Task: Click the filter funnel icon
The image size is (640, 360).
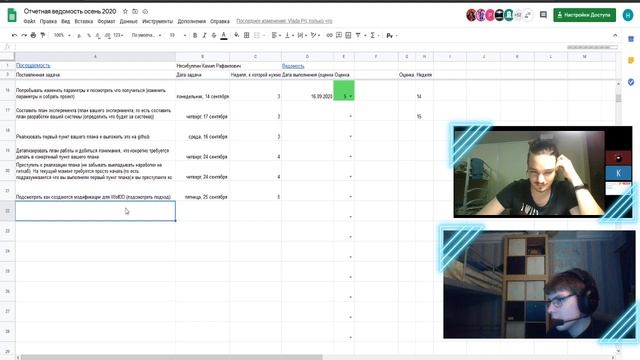Action: [358, 36]
